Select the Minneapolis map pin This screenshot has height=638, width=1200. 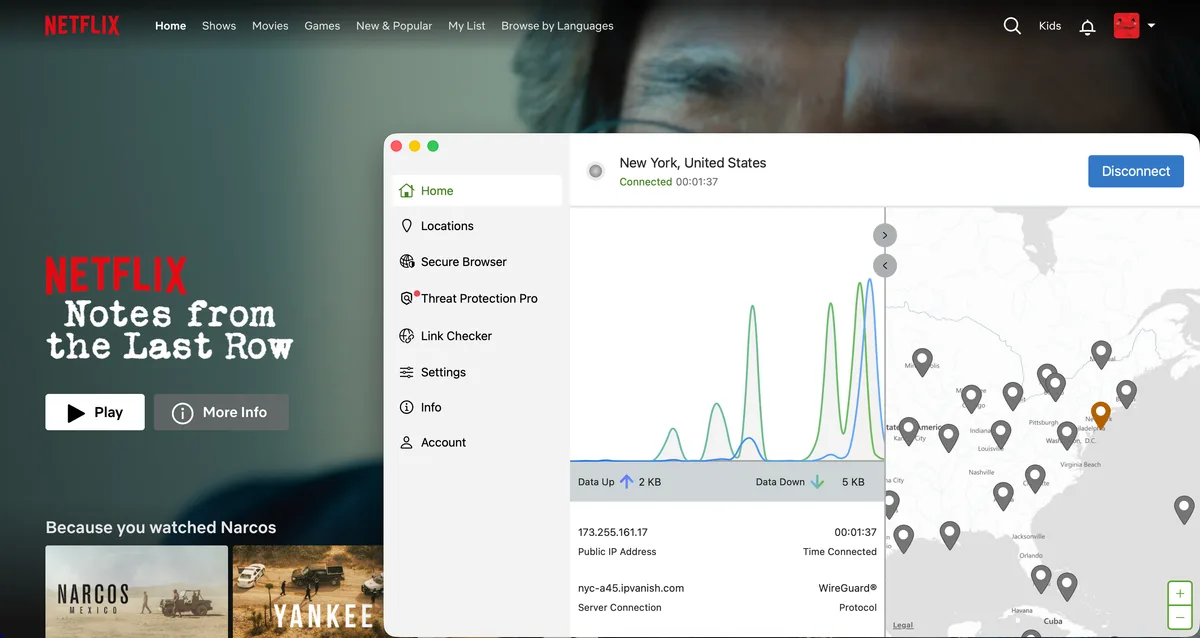(923, 360)
